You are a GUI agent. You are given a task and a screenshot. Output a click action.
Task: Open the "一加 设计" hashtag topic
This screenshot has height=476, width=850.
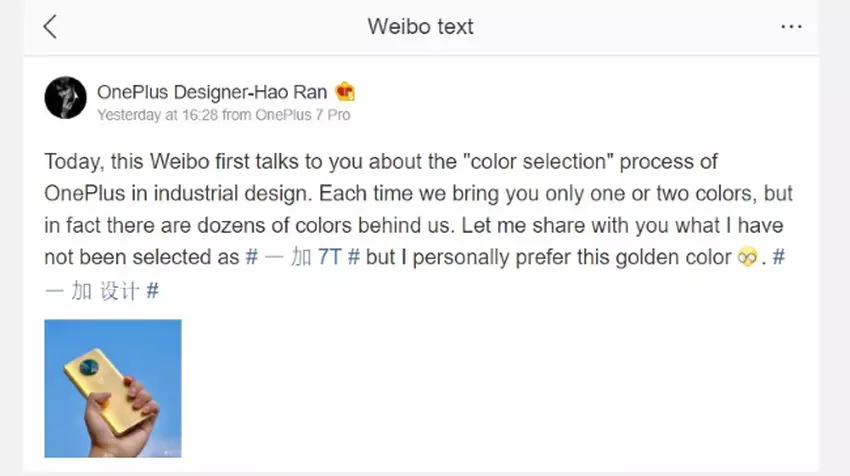[x=102, y=290]
